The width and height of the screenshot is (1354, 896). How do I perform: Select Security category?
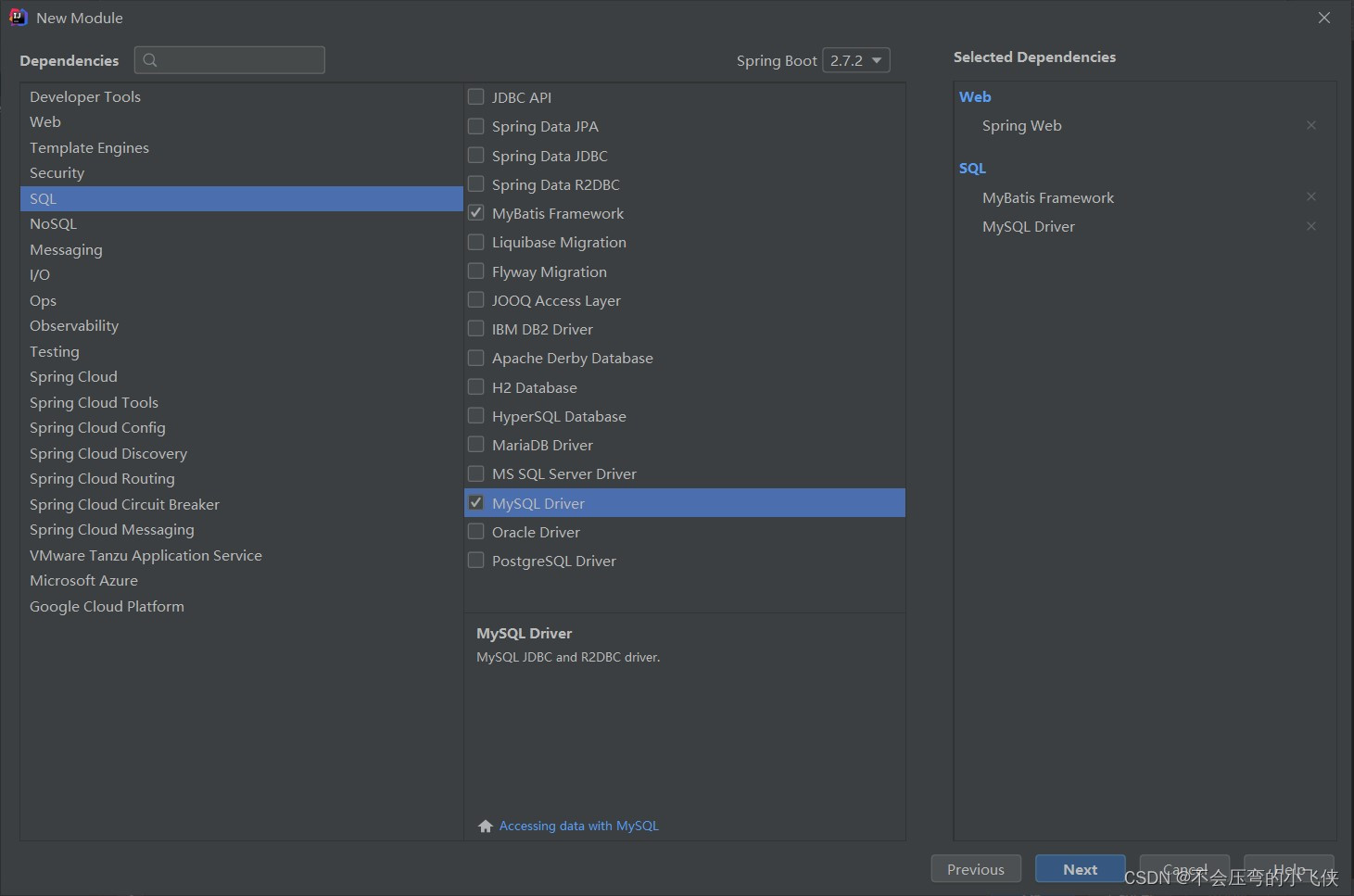242,173
